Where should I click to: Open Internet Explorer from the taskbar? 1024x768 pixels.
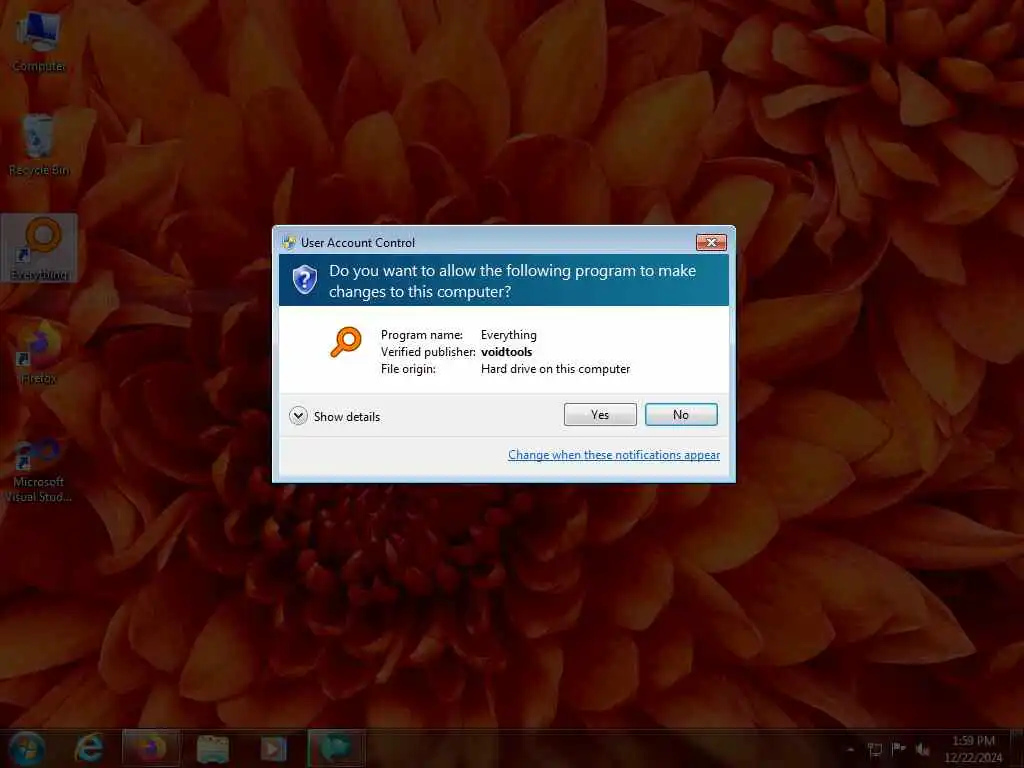pos(89,748)
